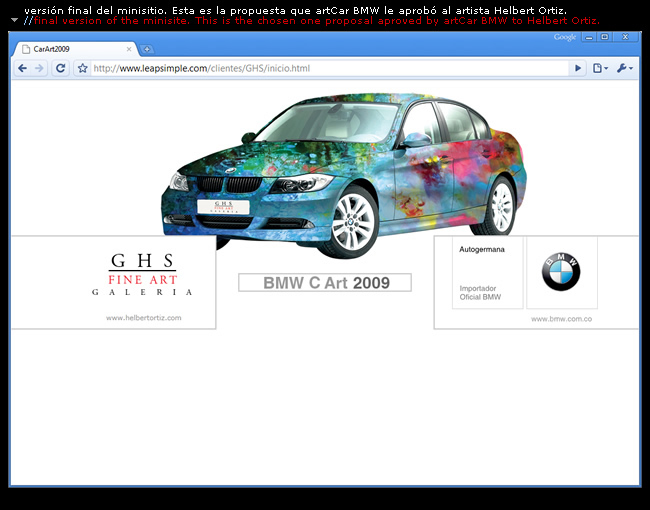650x510 pixels.
Task: Bookmark this page with the star icon
Action: click(83, 69)
